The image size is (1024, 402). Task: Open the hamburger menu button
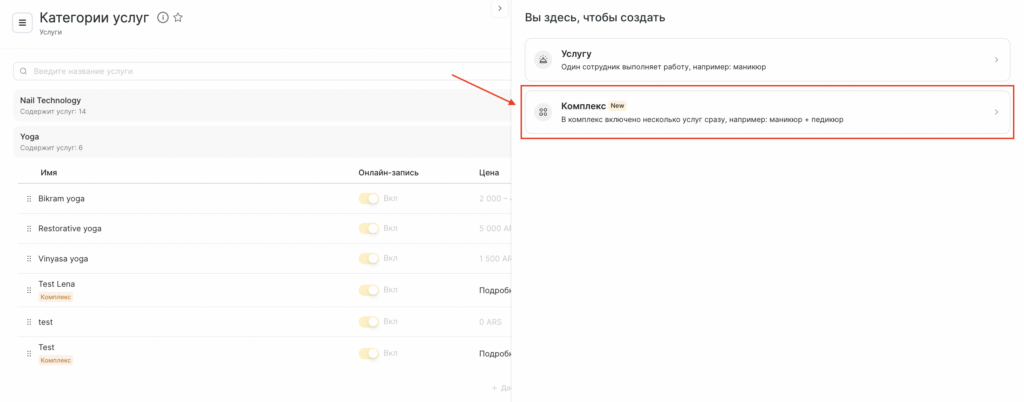pyautogui.click(x=22, y=22)
